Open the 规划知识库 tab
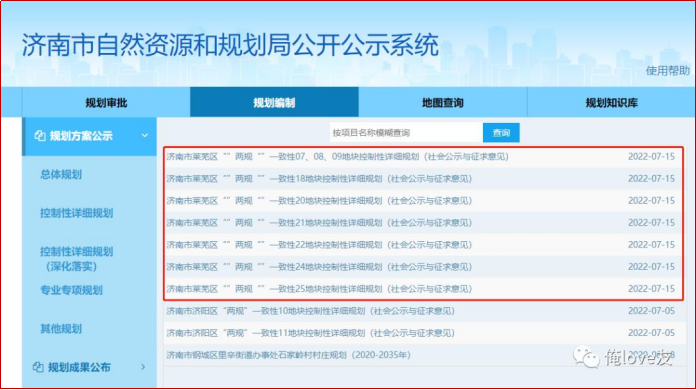 pyautogui.click(x=611, y=102)
